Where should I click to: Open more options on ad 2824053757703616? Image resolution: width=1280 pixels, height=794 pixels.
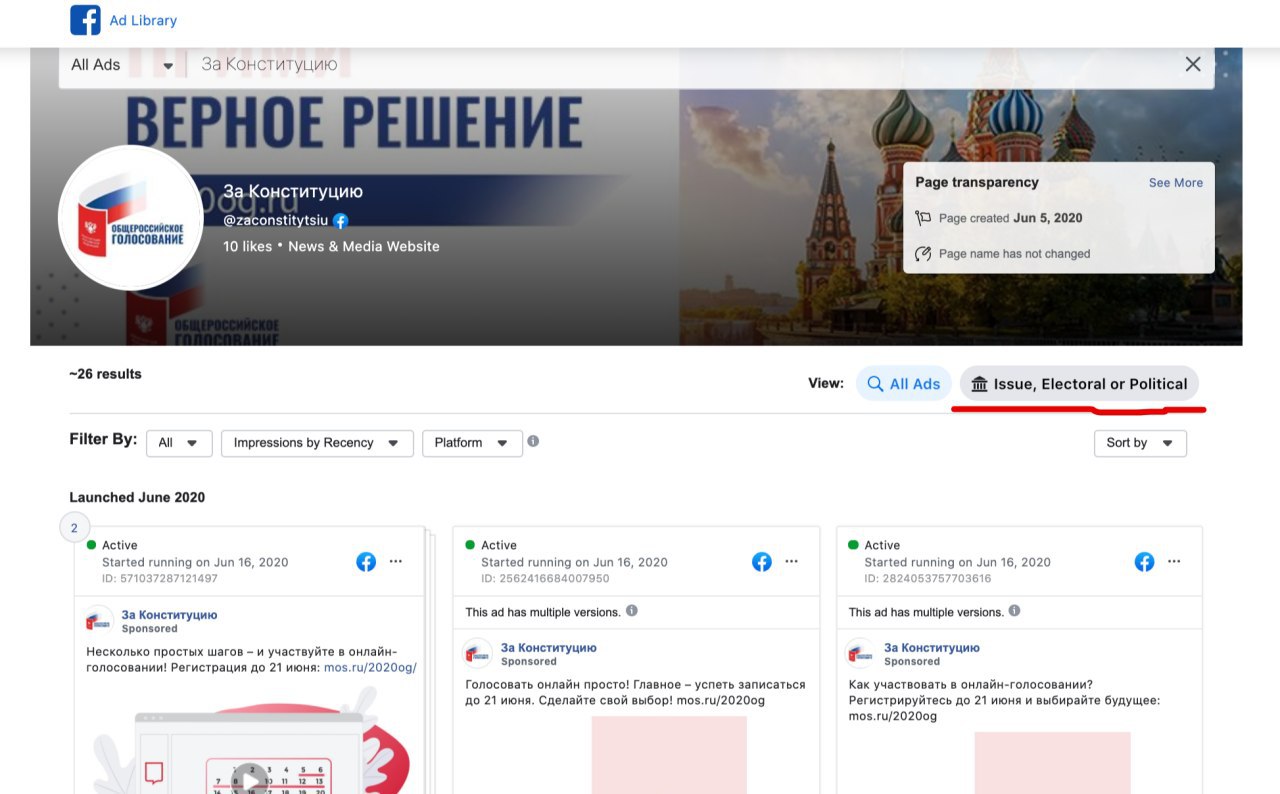(x=1175, y=562)
